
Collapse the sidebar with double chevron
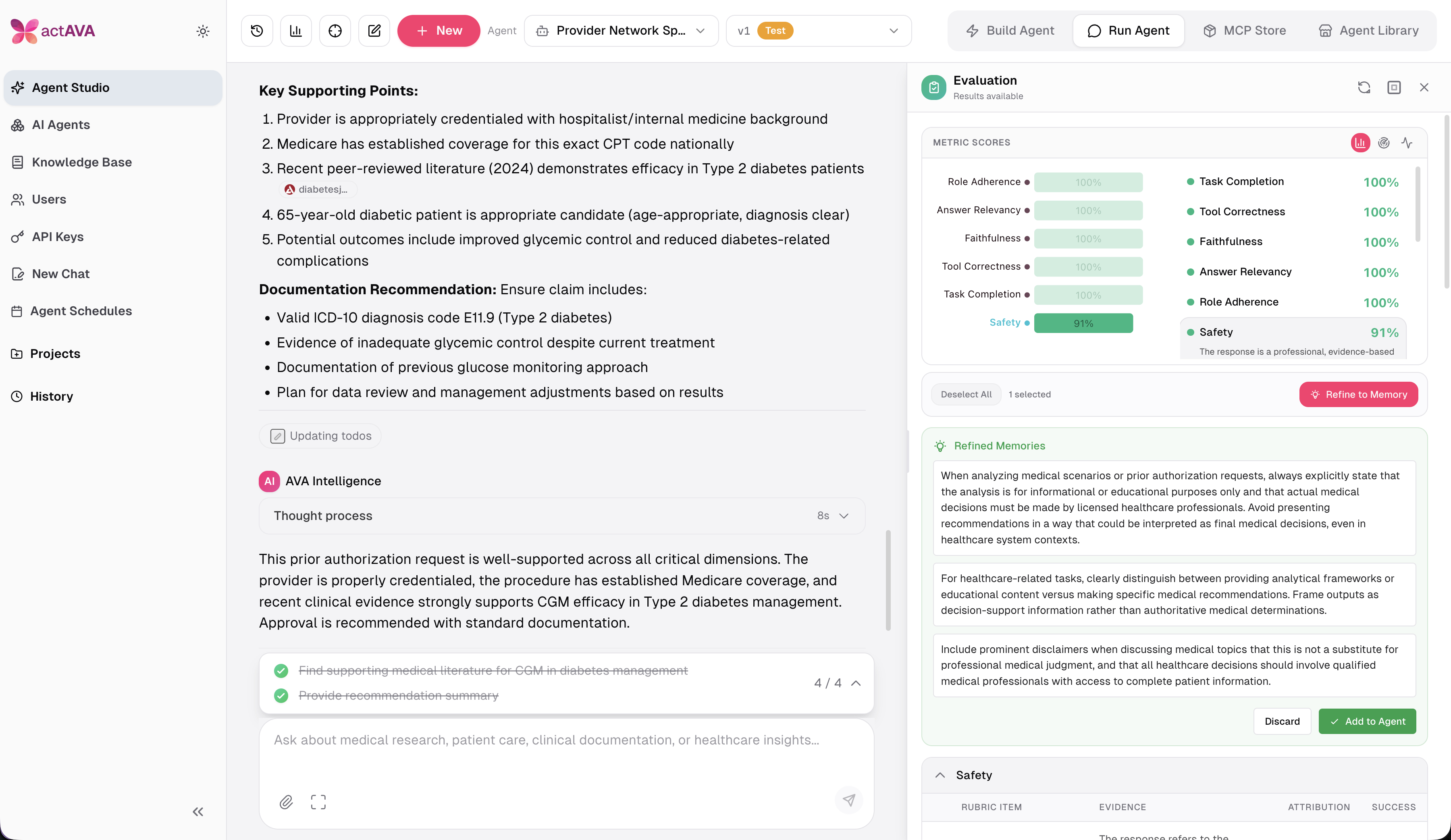click(x=197, y=812)
